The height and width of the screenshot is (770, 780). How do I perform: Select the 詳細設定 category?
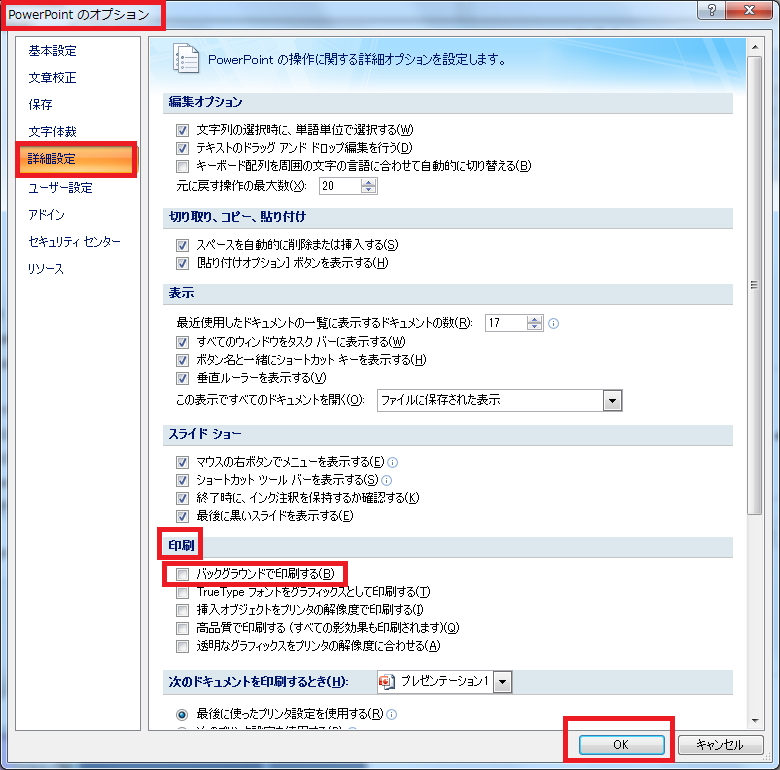point(77,160)
